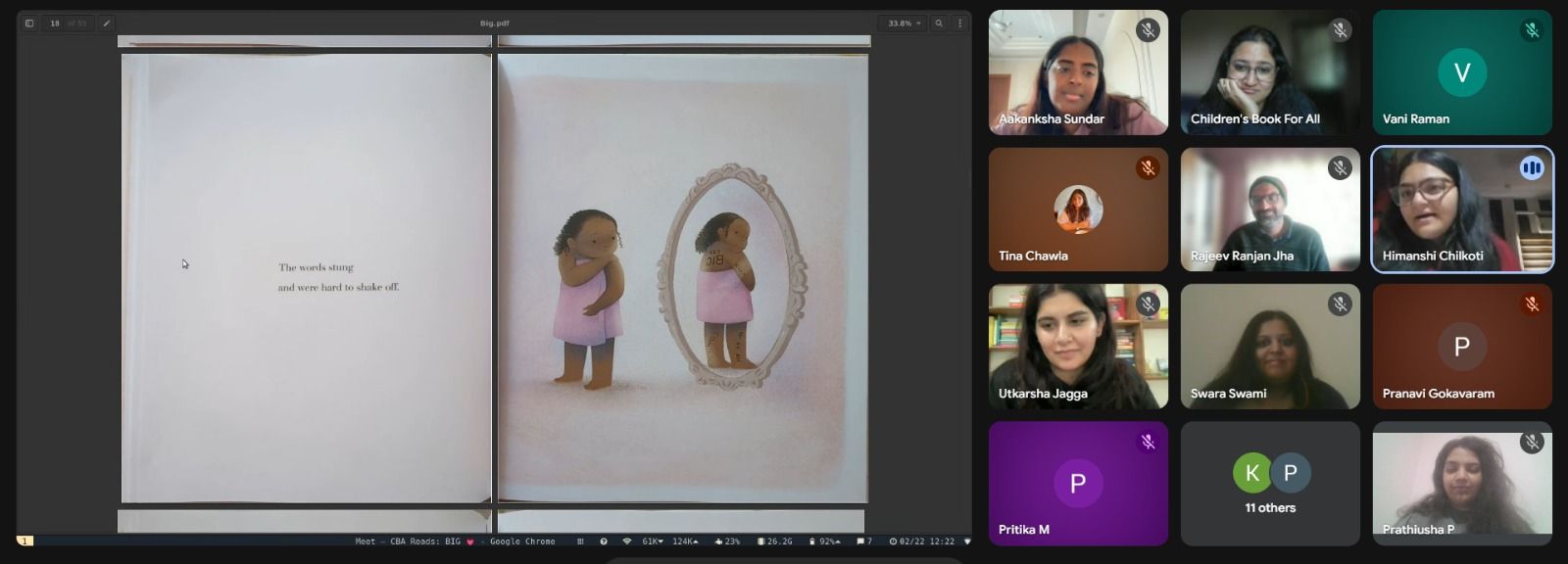Click the clock showing 02/22 12:22

[x=922, y=541]
